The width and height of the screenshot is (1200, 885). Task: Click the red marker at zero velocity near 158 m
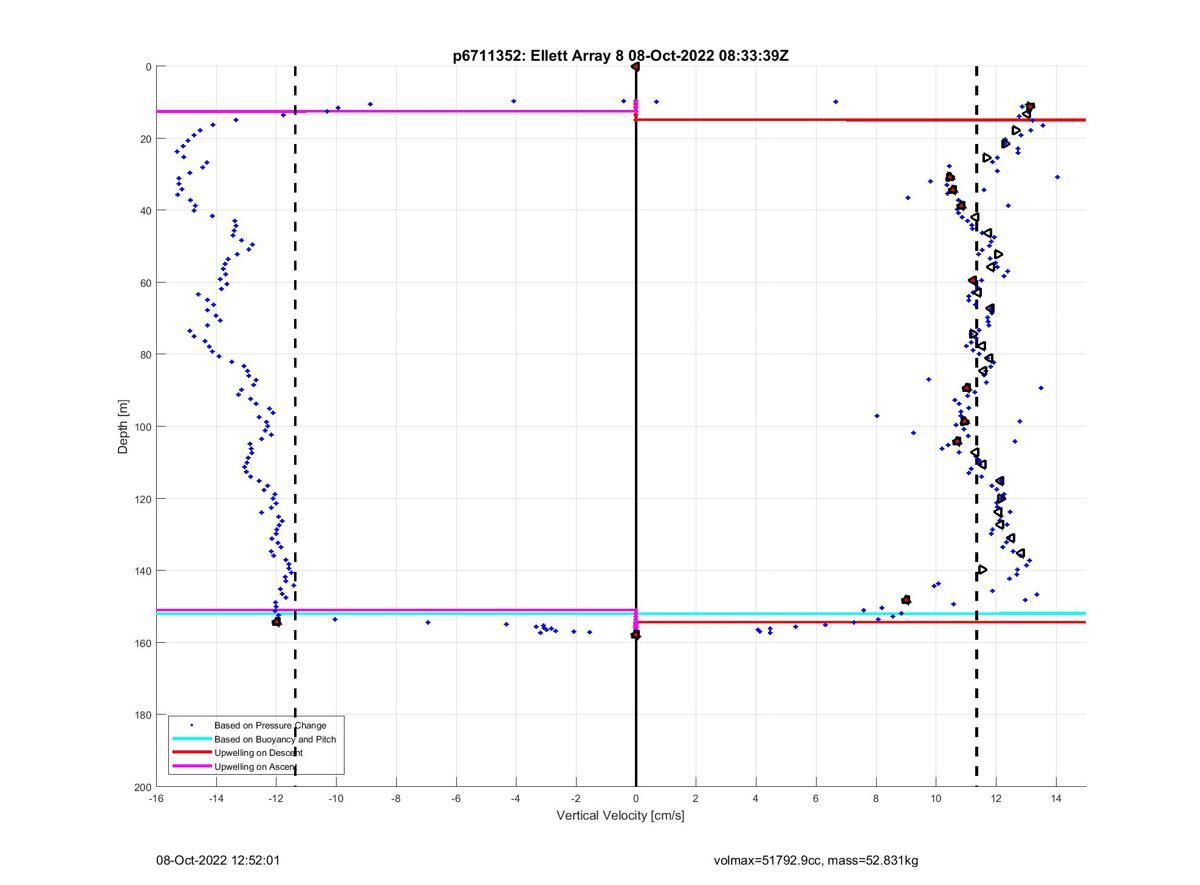pos(636,634)
